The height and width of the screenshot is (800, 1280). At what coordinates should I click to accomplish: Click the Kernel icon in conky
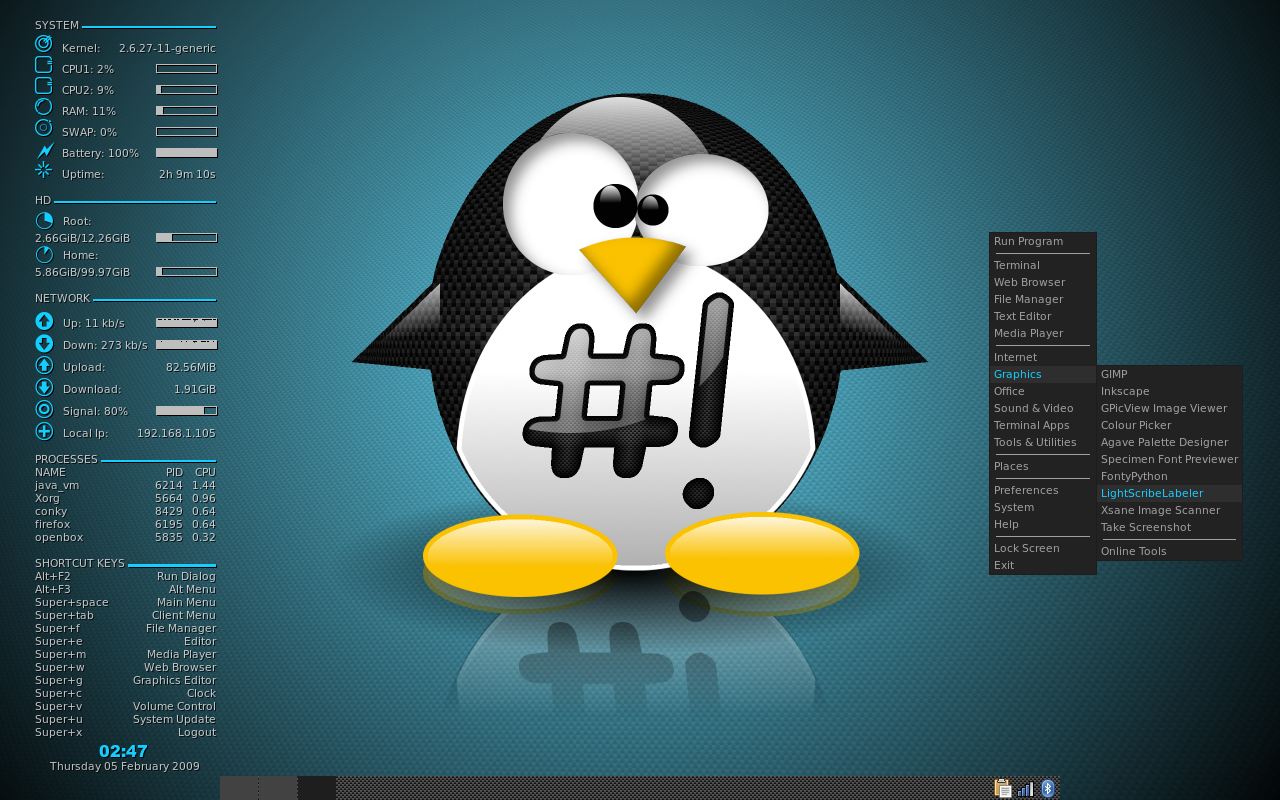pyautogui.click(x=43, y=43)
